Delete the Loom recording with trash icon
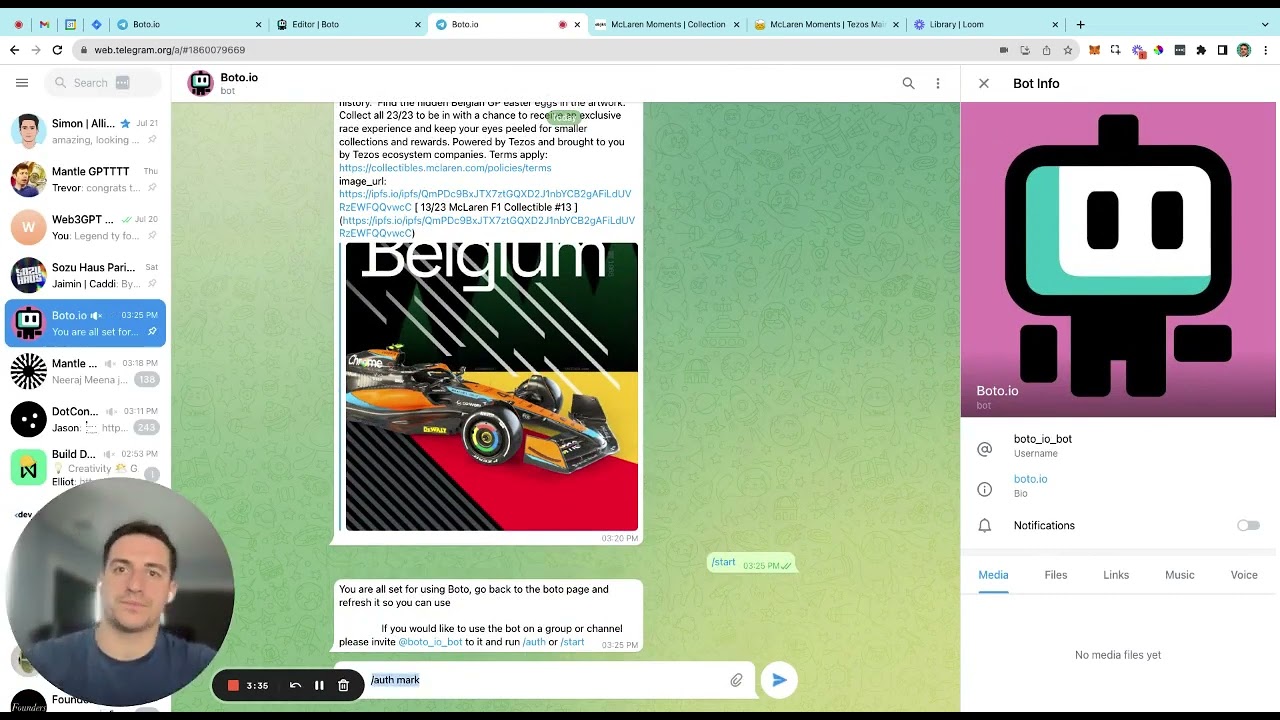The width and height of the screenshot is (1280, 720). [x=343, y=685]
